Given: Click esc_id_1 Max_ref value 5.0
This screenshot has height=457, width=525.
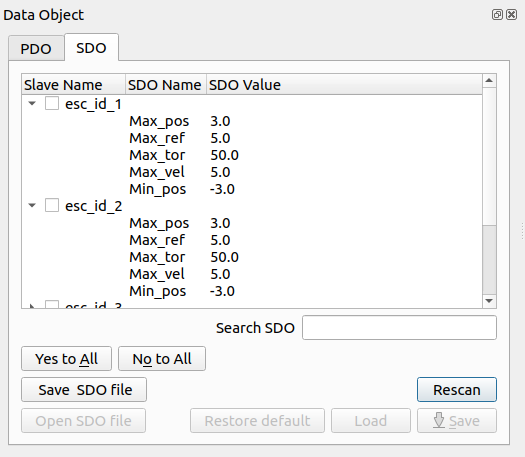Looking at the screenshot, I should point(220,138).
